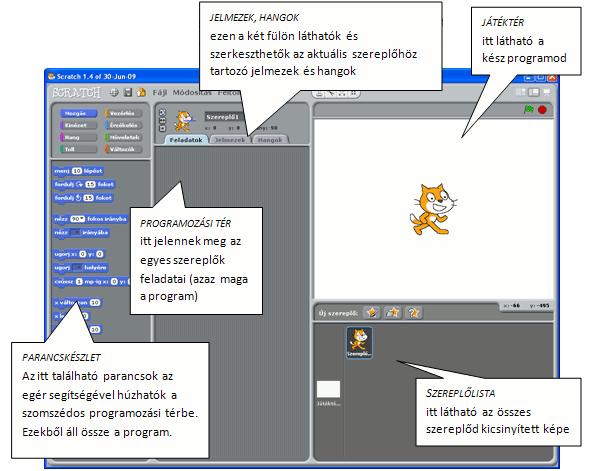Click the 'csússz 1 mp-ig' block

[91, 282]
